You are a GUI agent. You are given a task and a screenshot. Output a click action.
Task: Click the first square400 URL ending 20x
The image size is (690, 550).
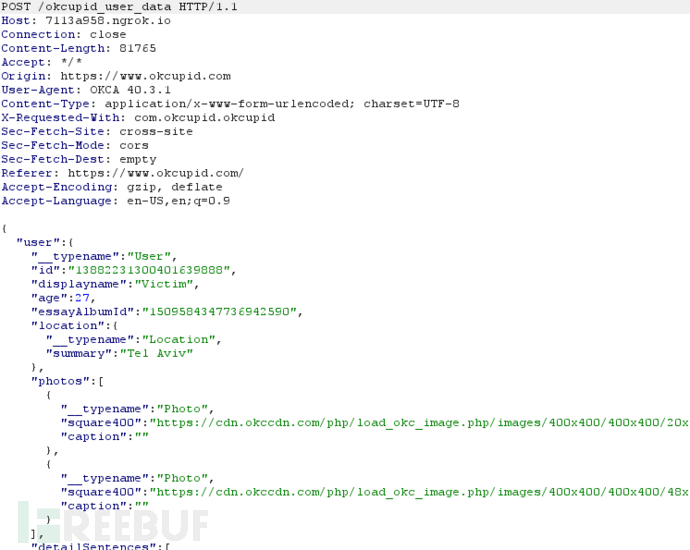419,423
